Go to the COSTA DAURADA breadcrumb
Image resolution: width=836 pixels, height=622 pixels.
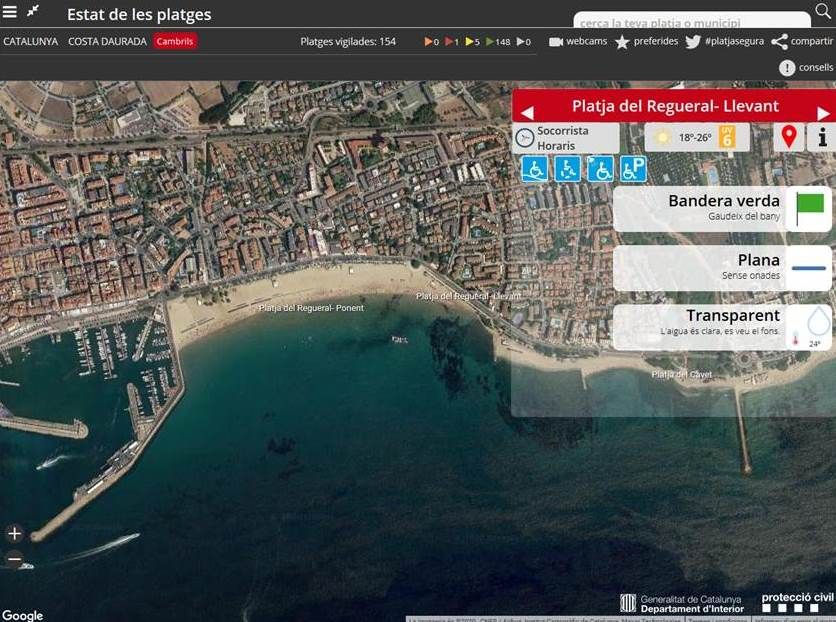[x=107, y=41]
